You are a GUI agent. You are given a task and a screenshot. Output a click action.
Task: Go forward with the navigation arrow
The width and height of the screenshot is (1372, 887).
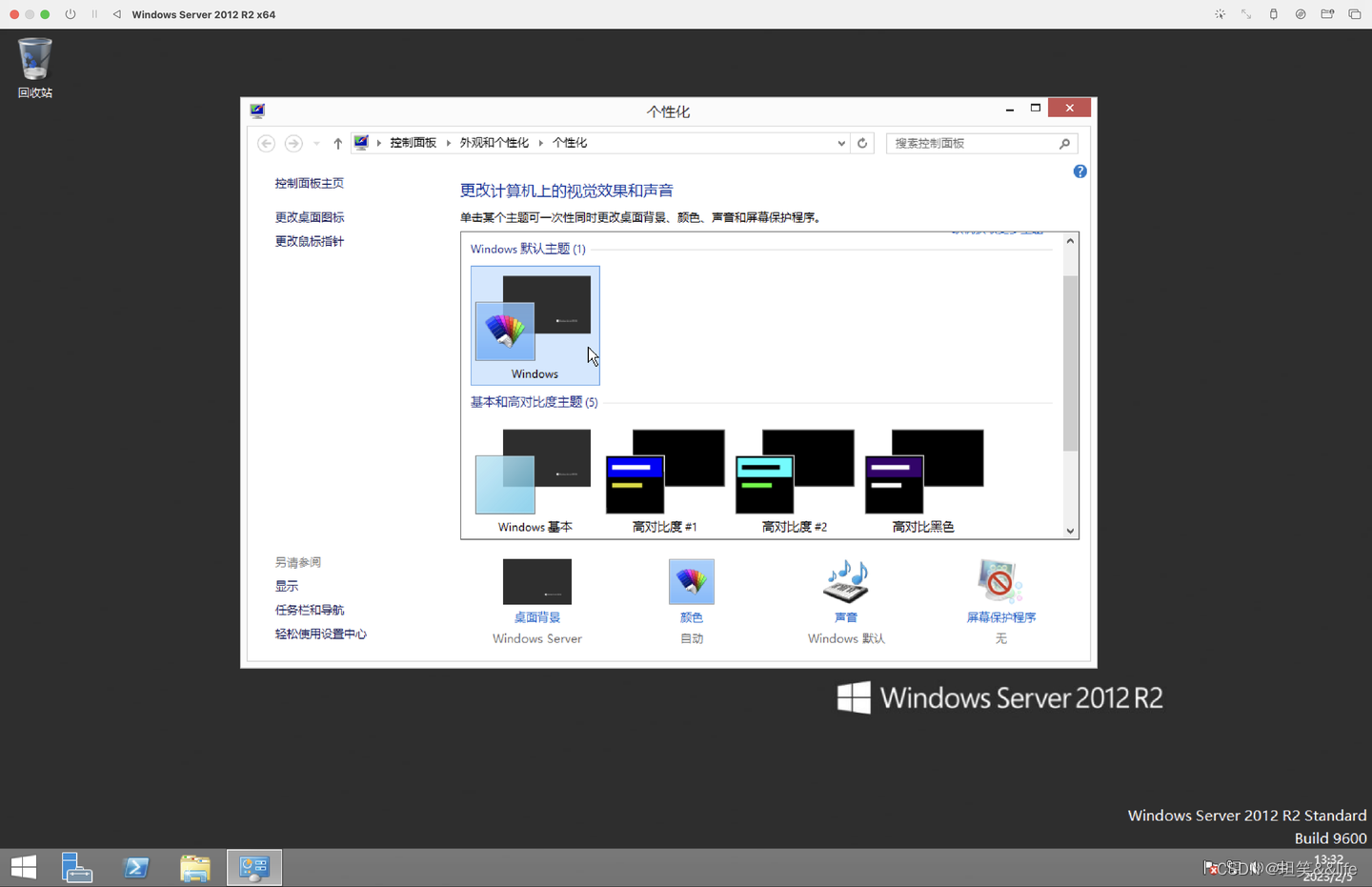(293, 143)
